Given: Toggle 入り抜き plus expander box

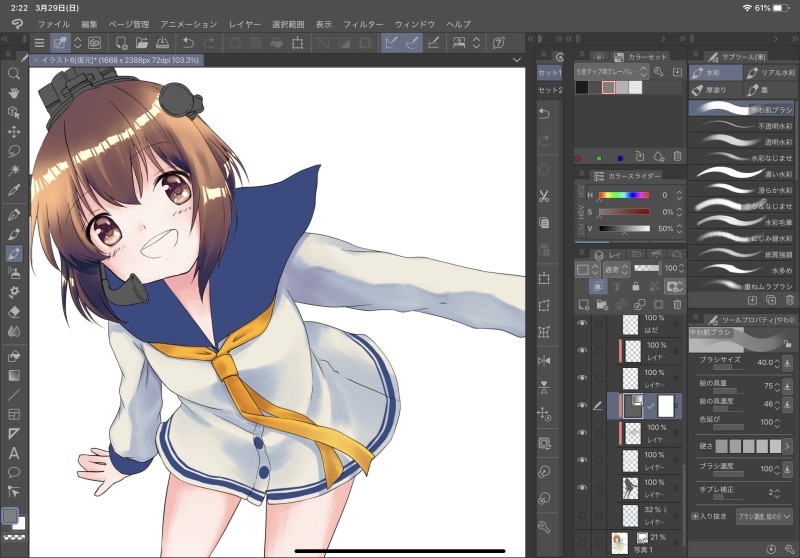Looking at the screenshot, I should tap(695, 516).
